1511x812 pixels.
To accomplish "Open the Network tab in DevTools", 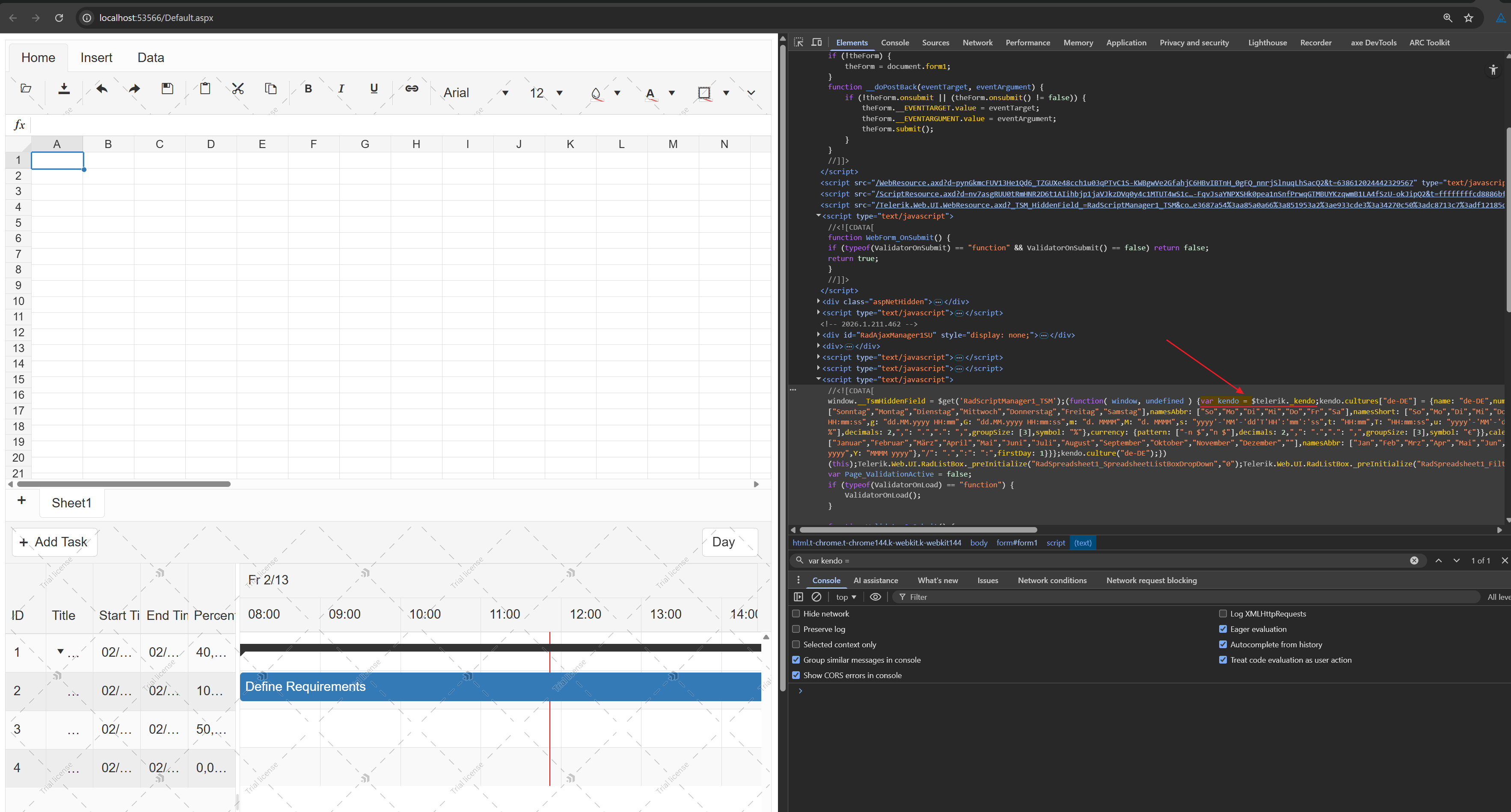I will coord(977,42).
